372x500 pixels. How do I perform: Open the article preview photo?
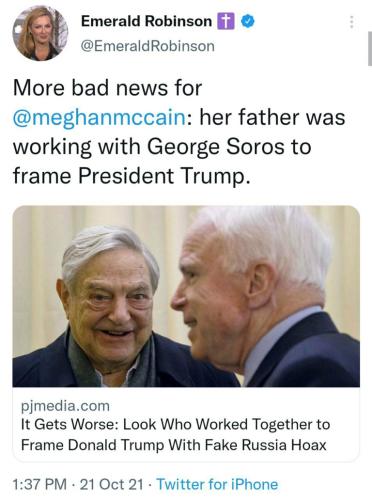click(186, 296)
